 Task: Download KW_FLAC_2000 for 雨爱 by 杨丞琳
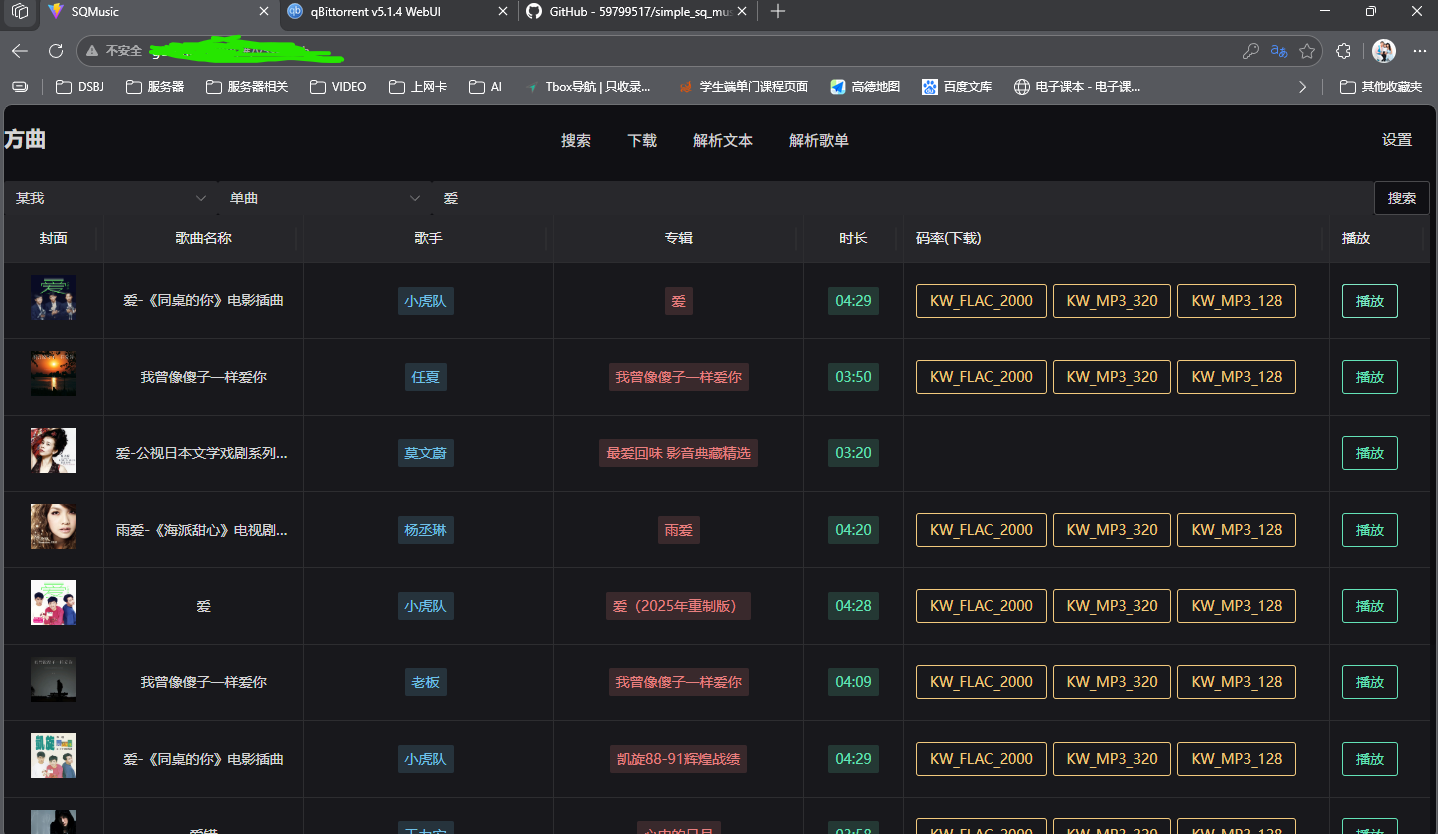(981, 529)
